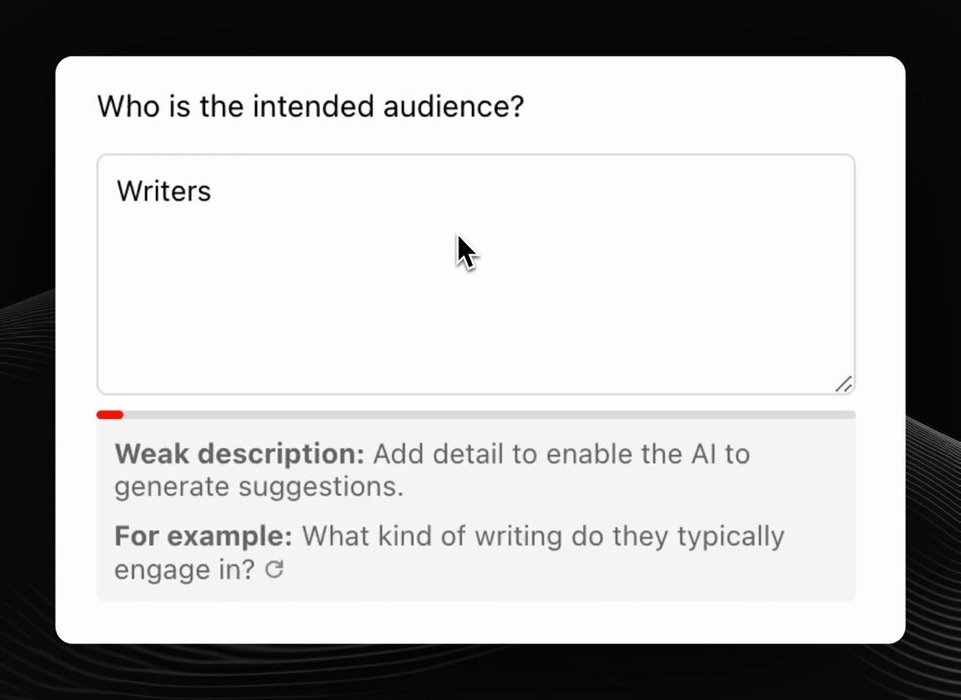The height and width of the screenshot is (700, 961).
Task: Focus the intended audience text area
Action: coord(476,274)
